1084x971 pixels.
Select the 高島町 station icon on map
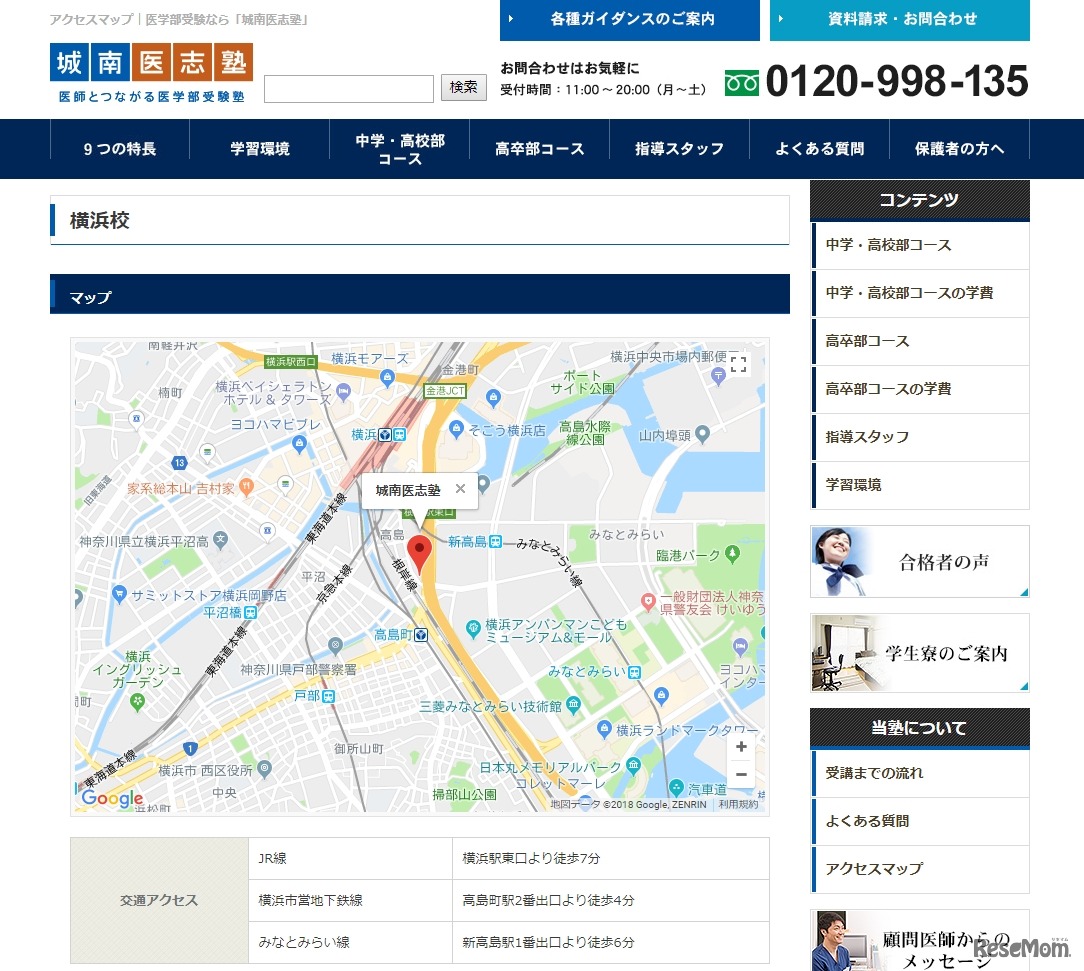(x=420, y=634)
